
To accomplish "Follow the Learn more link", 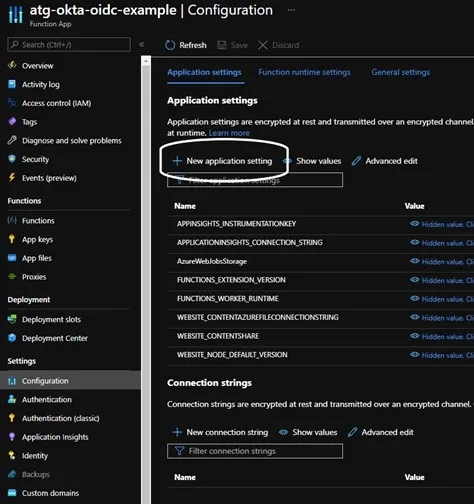I will point(229,133).
